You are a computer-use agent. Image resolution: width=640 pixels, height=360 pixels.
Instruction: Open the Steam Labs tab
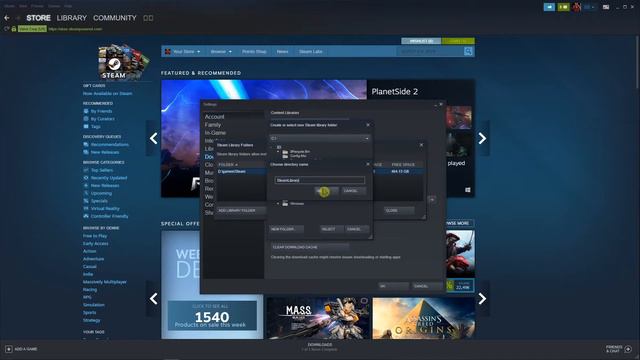point(311,51)
